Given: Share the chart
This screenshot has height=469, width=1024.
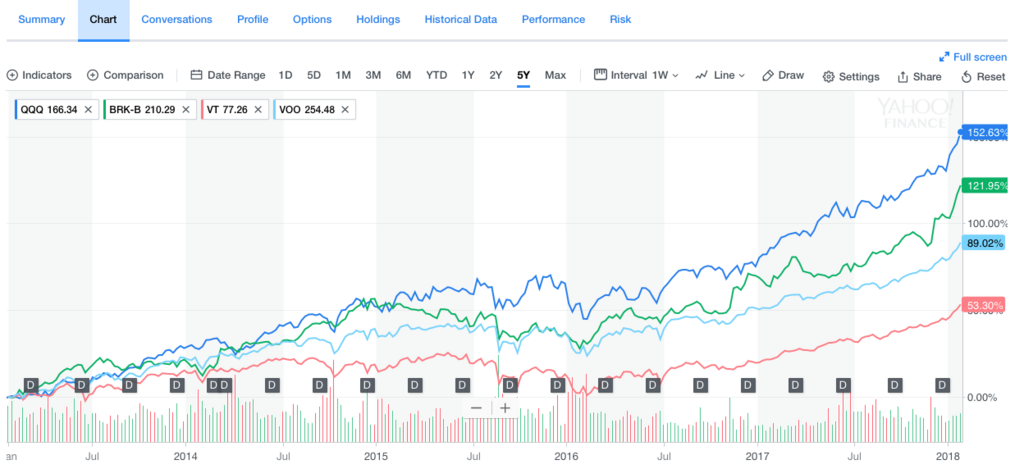Looking at the screenshot, I should click(920, 76).
